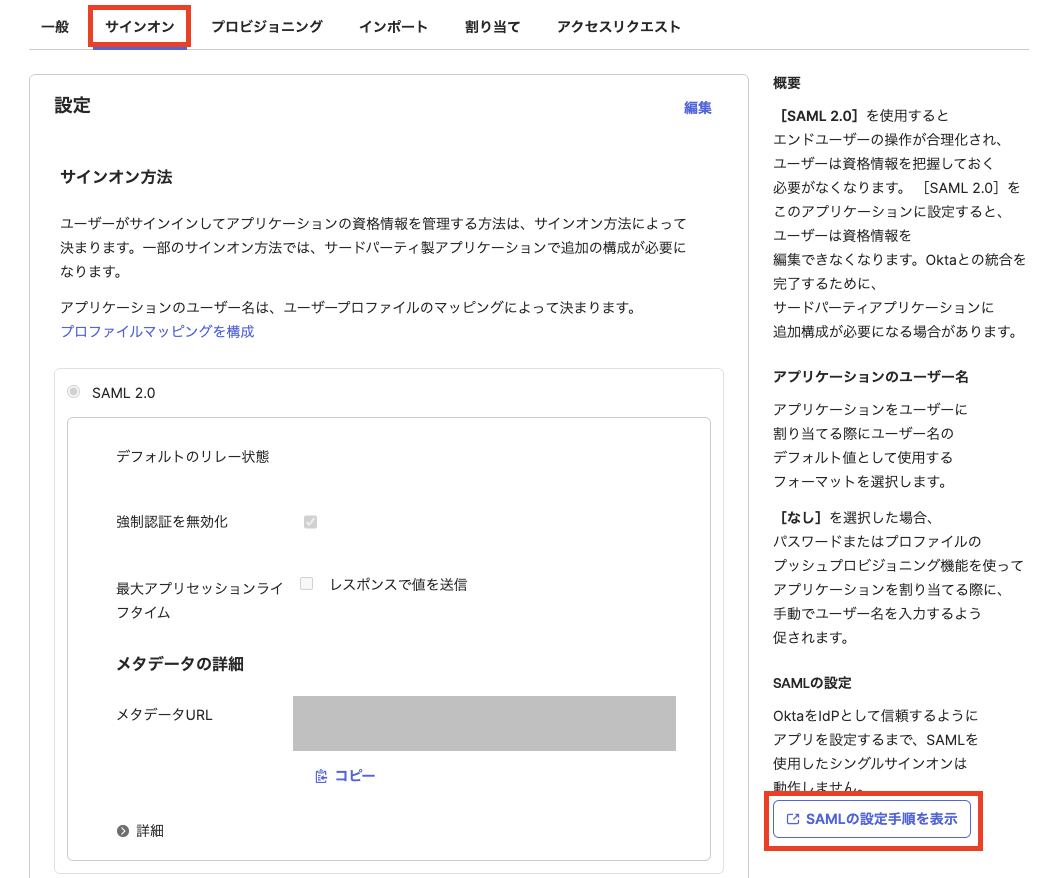Open the インポート tab
The height and width of the screenshot is (878, 1060).
(393, 27)
